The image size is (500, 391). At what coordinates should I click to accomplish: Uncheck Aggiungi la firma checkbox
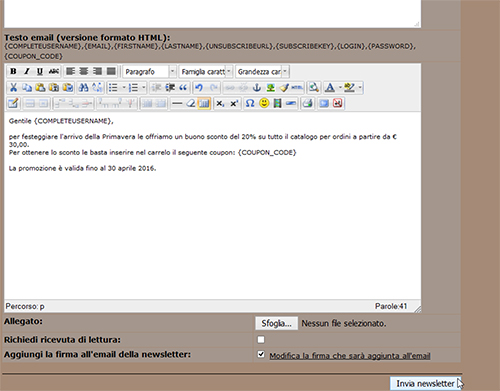coord(261,354)
